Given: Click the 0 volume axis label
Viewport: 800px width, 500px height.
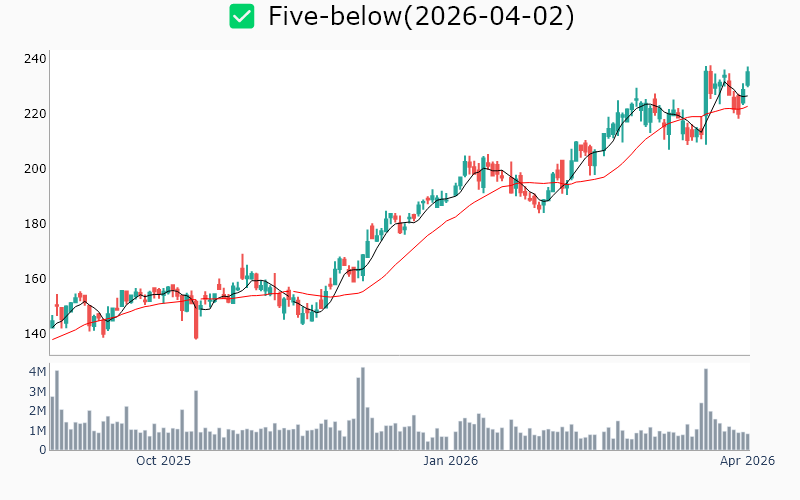Looking at the screenshot, I should point(42,450).
